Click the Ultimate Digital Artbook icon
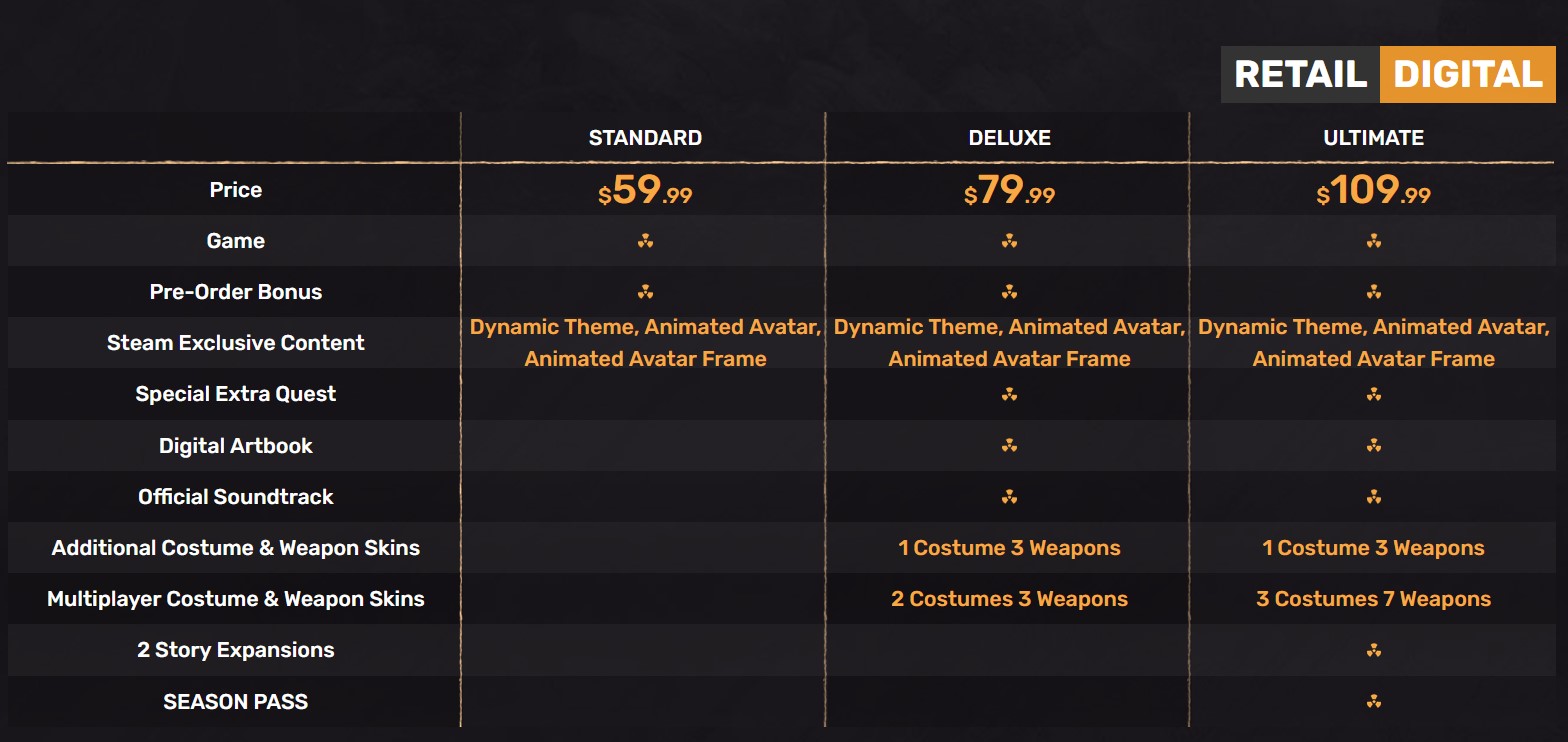1568x742 pixels. coord(1374,445)
